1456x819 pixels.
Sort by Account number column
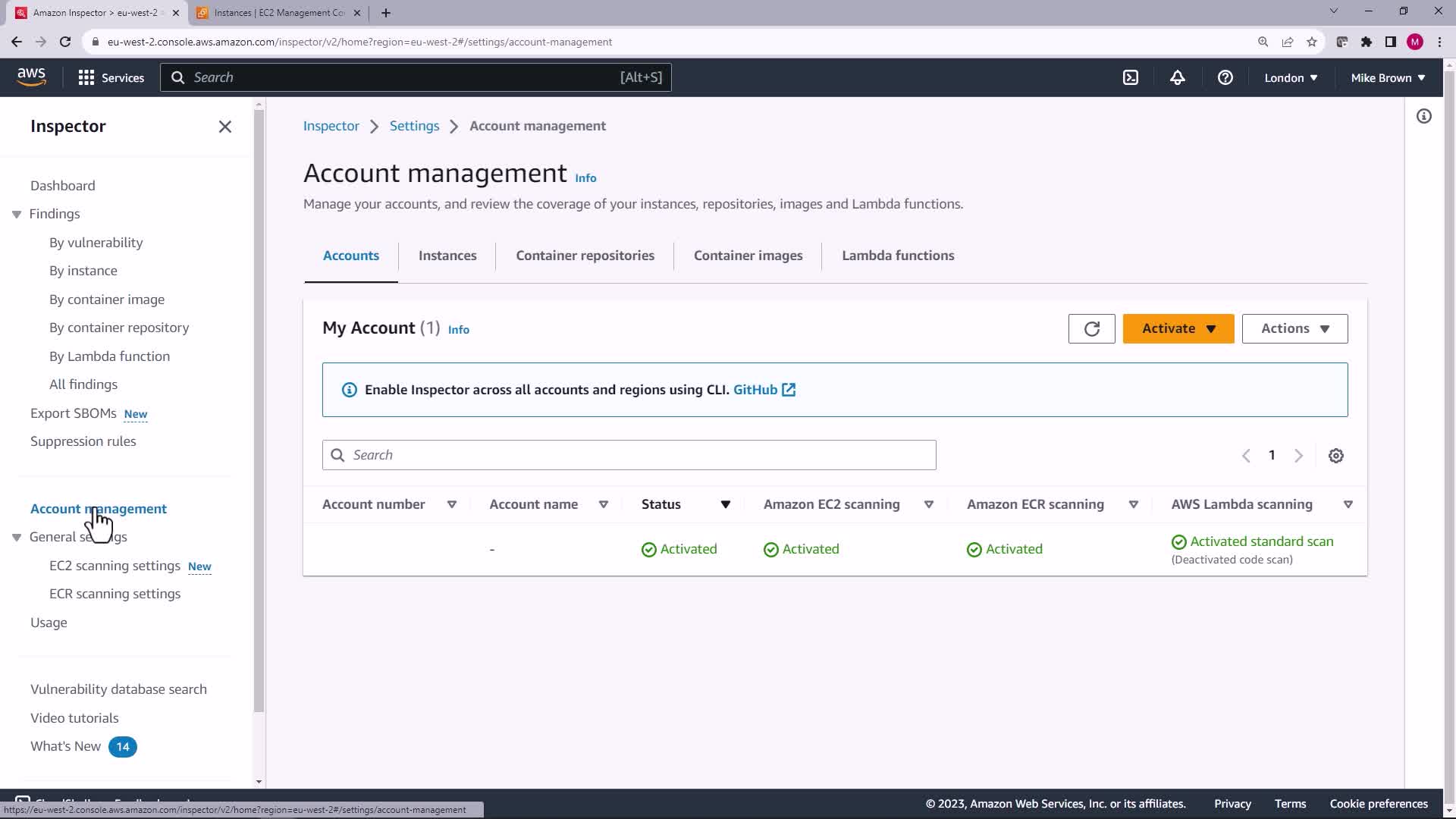click(451, 504)
